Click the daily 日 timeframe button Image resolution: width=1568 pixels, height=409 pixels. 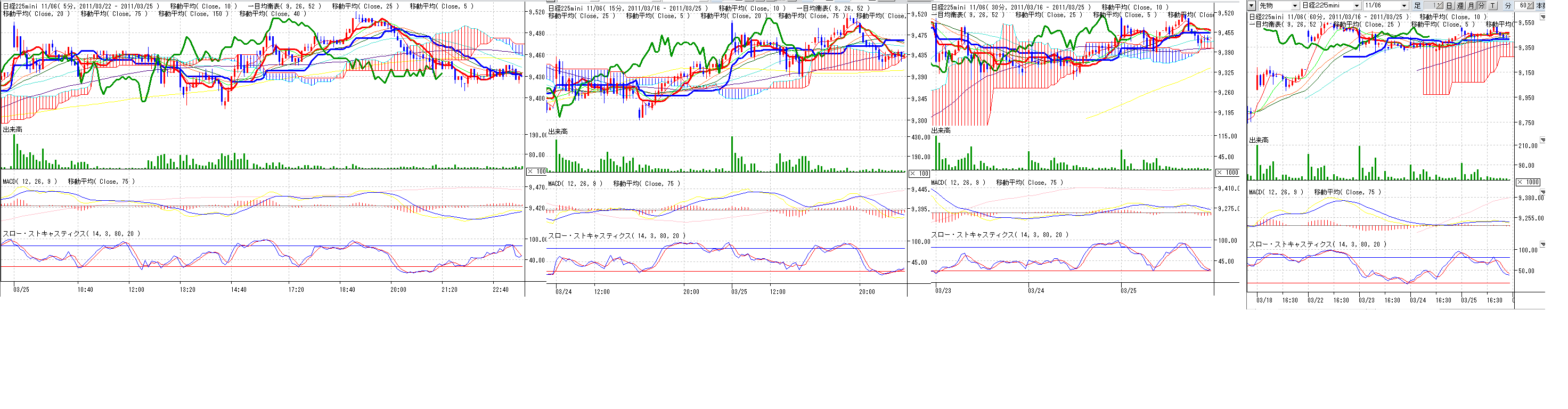(x=1449, y=5)
